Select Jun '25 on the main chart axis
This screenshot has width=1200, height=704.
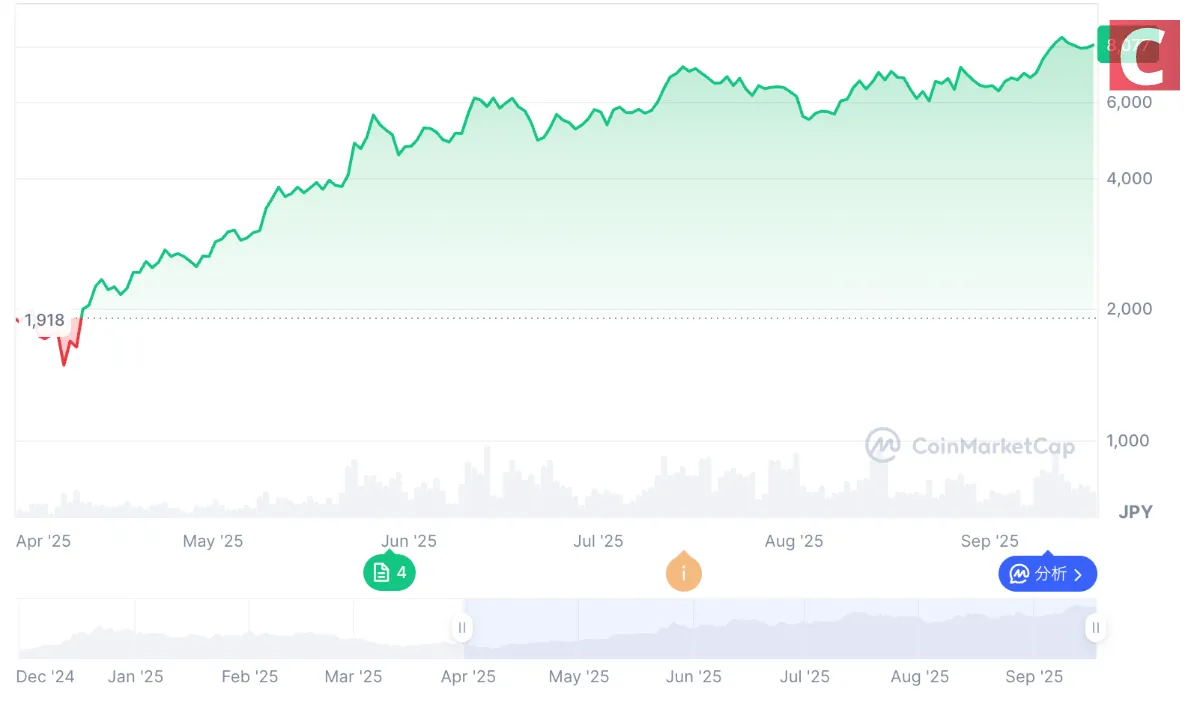[408, 540]
